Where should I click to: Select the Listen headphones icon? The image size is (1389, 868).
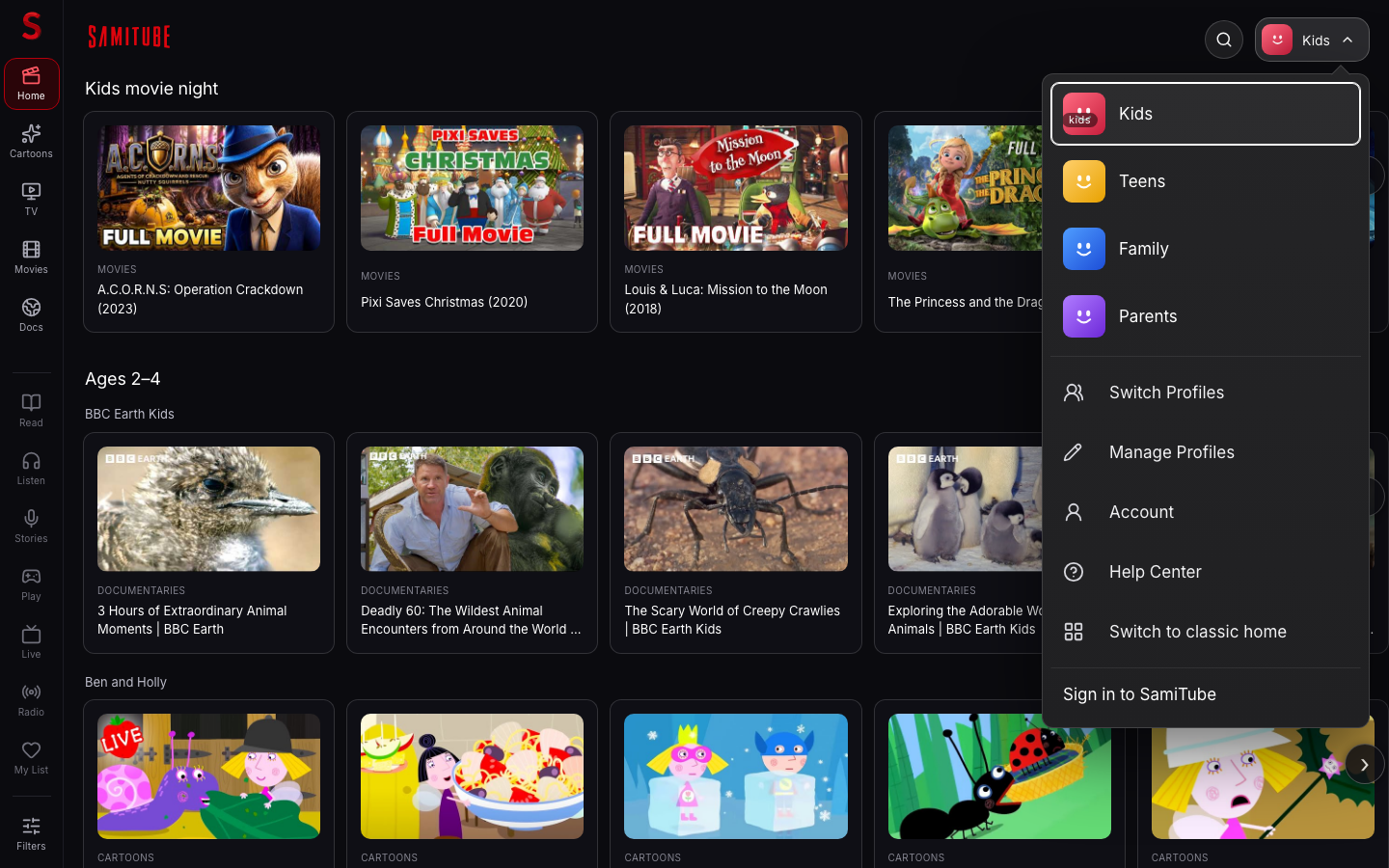pyautogui.click(x=31, y=469)
